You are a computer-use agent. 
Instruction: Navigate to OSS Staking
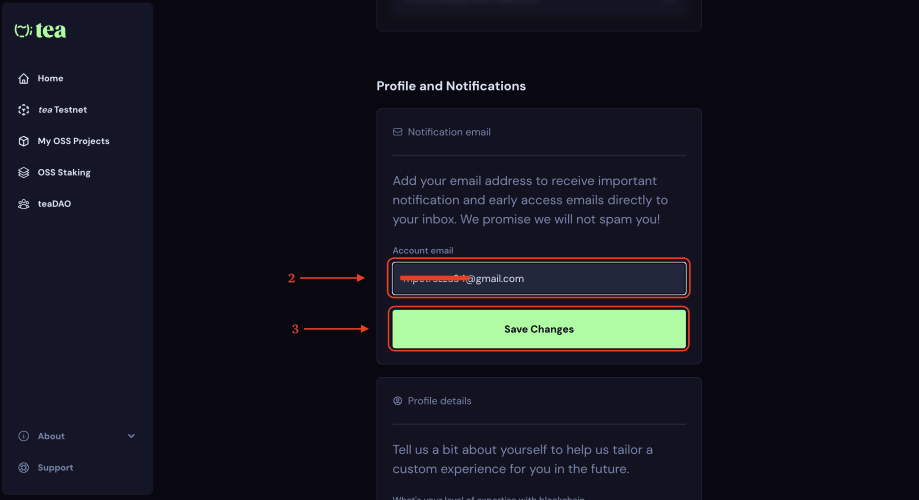pyautogui.click(x=64, y=173)
